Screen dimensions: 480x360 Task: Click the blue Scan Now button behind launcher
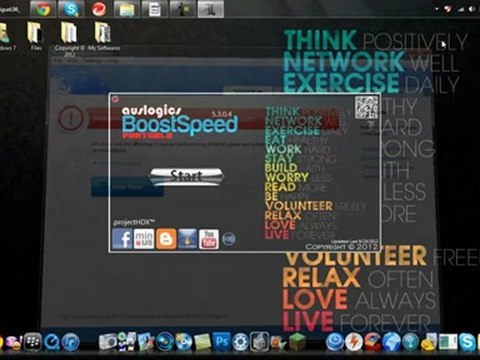point(127,187)
